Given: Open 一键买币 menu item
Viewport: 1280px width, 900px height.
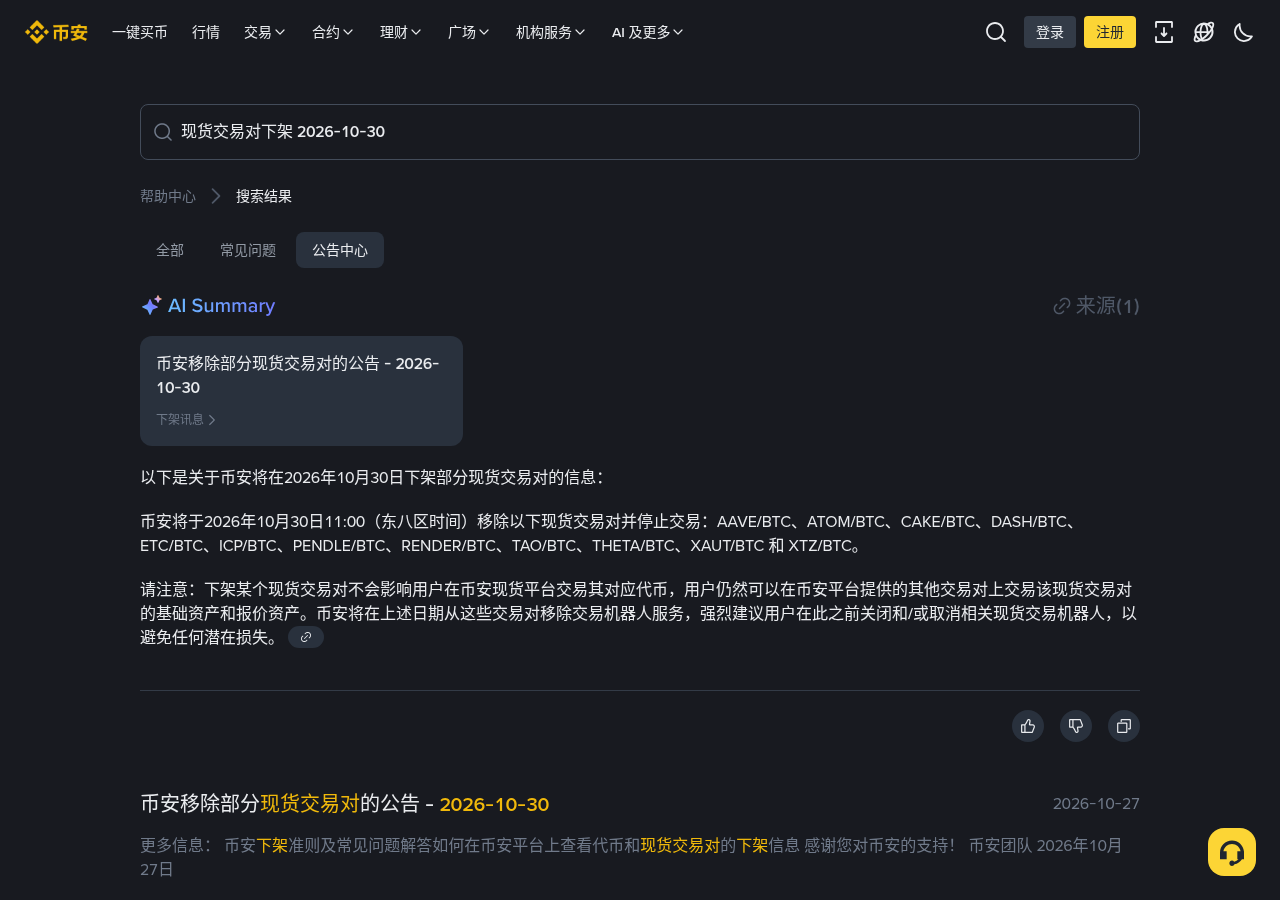Looking at the screenshot, I should 140,32.
